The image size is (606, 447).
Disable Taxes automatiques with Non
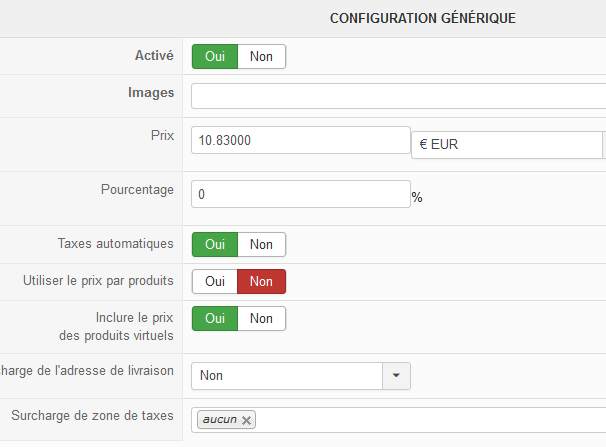[x=261, y=244]
